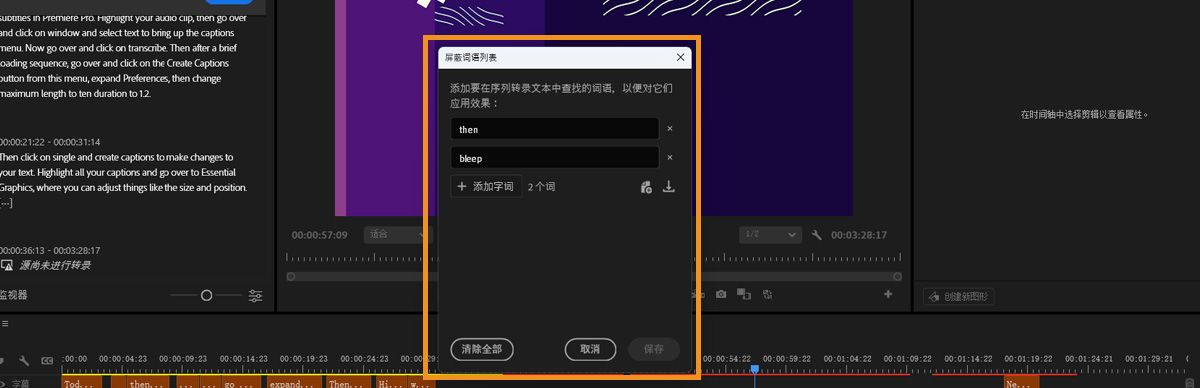Click the 'bleep' word input field
The image size is (1200, 388).
coord(554,158)
